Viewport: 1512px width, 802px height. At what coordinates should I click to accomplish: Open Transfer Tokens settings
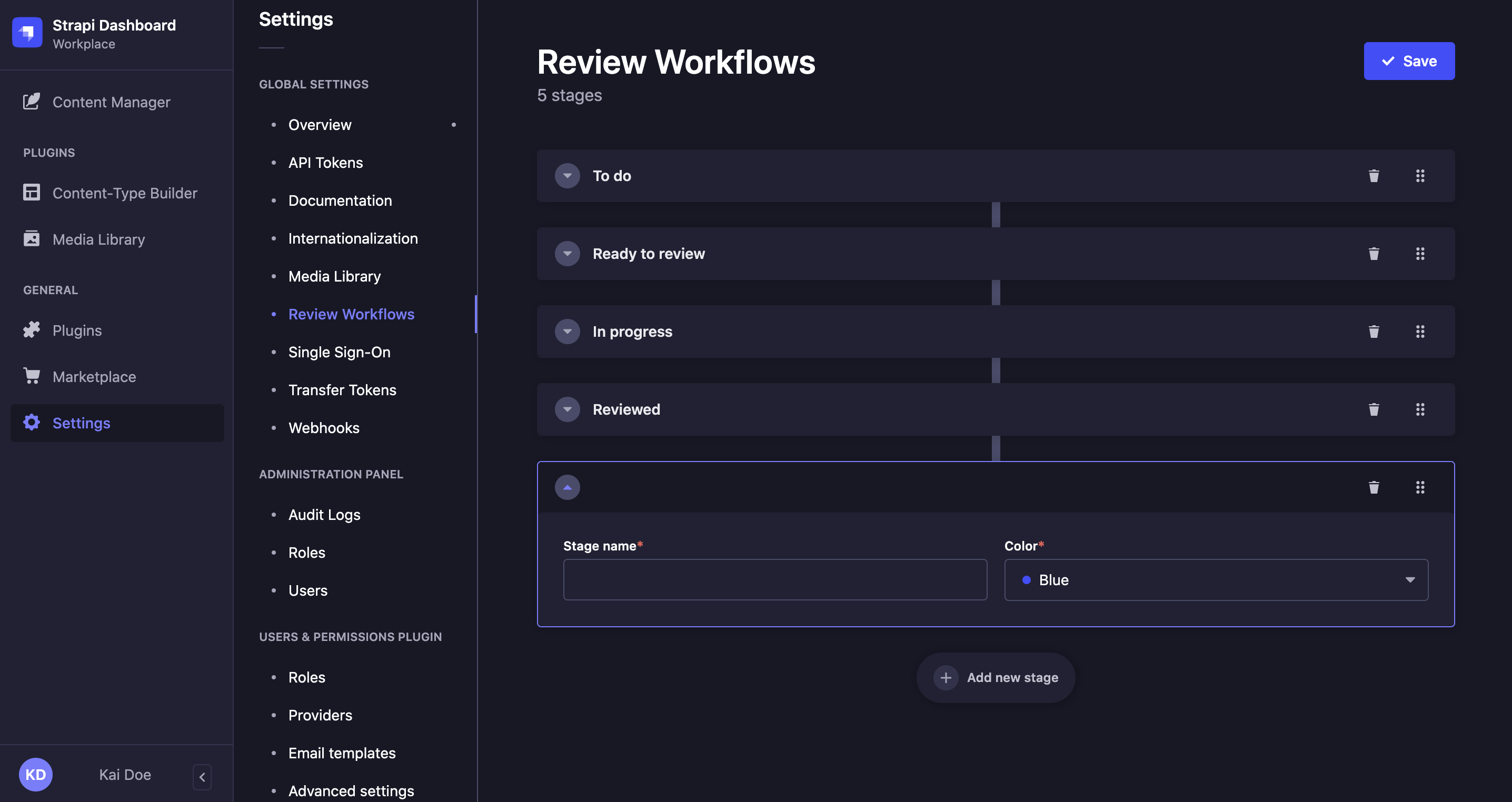[342, 389]
